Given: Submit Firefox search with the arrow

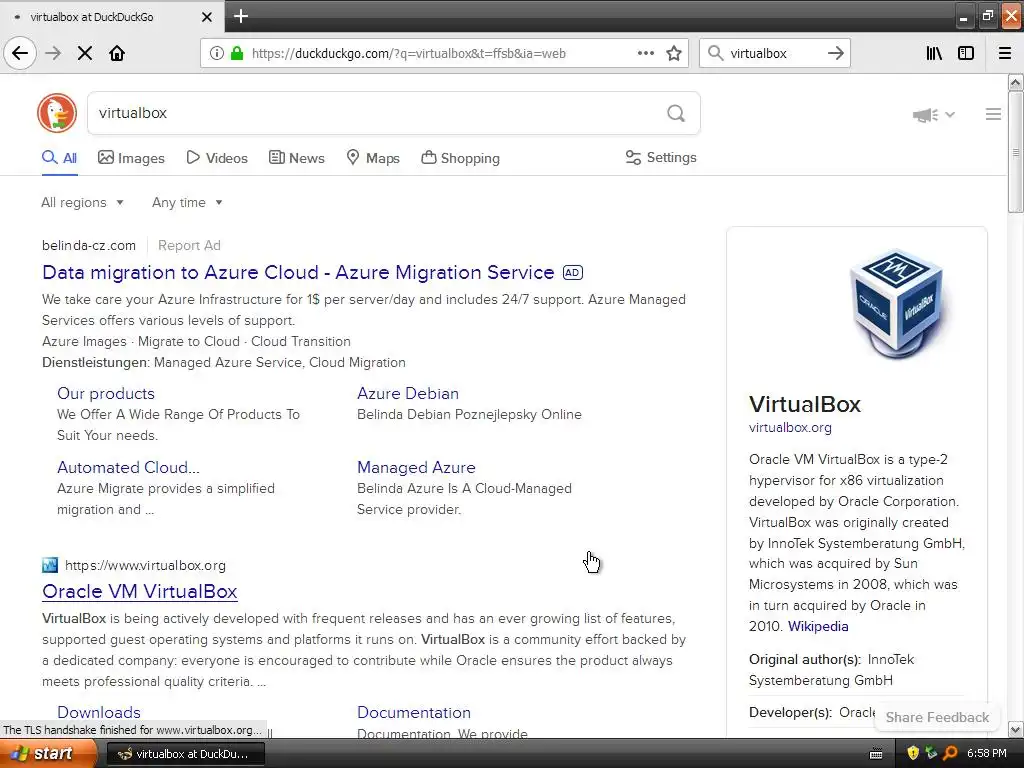Looking at the screenshot, I should (835, 53).
